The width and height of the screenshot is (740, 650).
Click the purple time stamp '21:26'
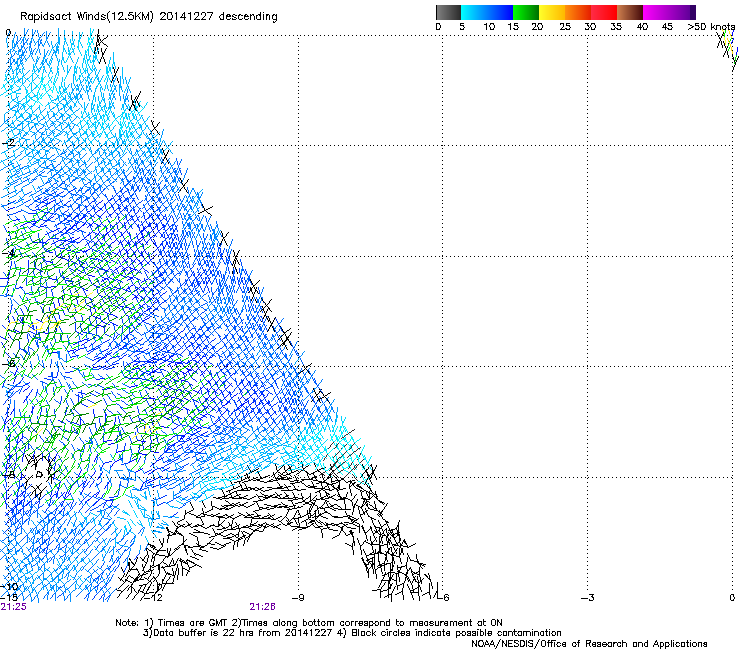[x=262, y=607]
